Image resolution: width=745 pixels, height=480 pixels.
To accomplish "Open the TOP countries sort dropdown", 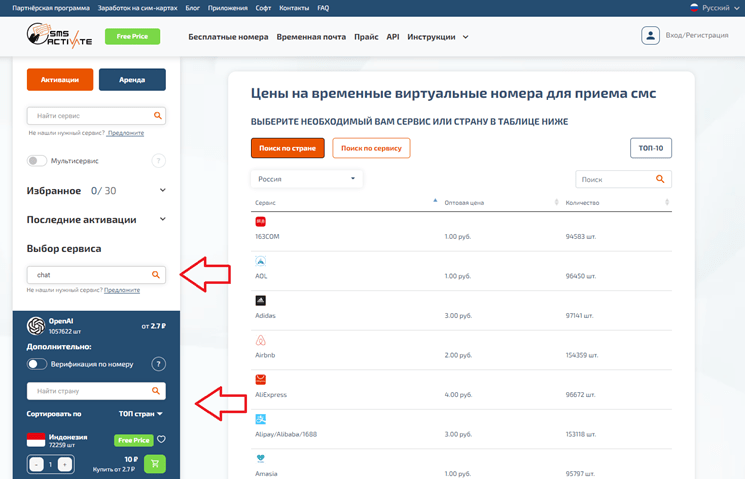I will (x=141, y=414).
